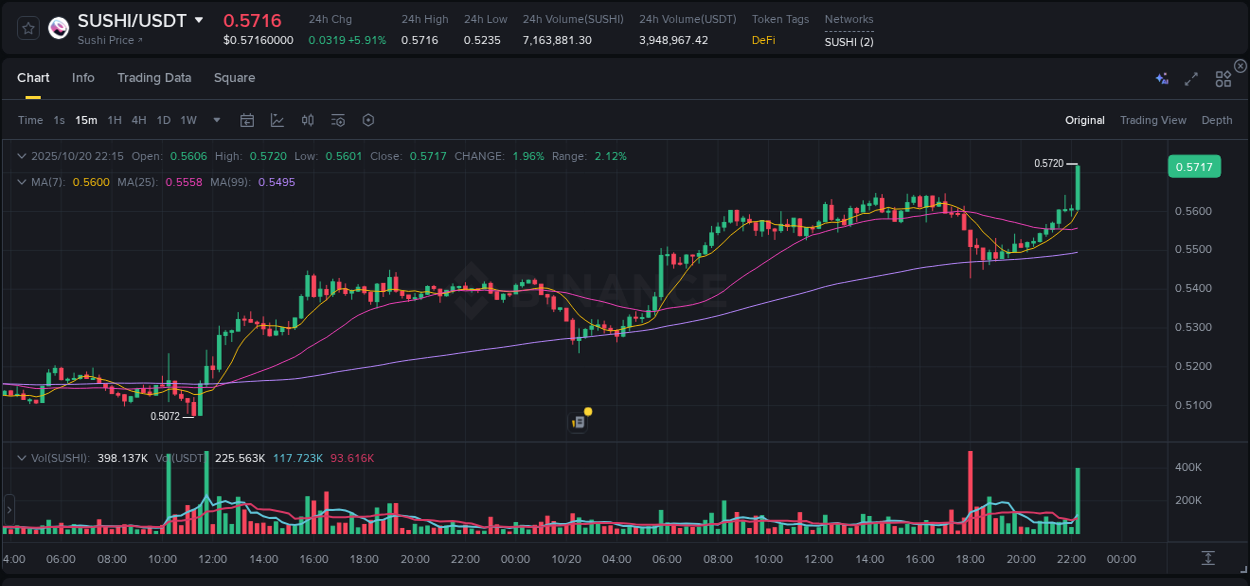This screenshot has width=1250, height=586.
Task: Open the chart type selector icon
Action: (x=277, y=120)
